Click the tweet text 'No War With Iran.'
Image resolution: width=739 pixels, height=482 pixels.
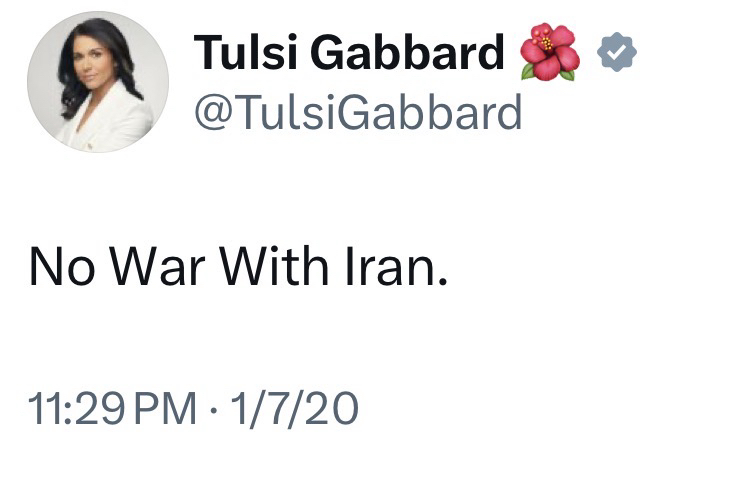236,269
